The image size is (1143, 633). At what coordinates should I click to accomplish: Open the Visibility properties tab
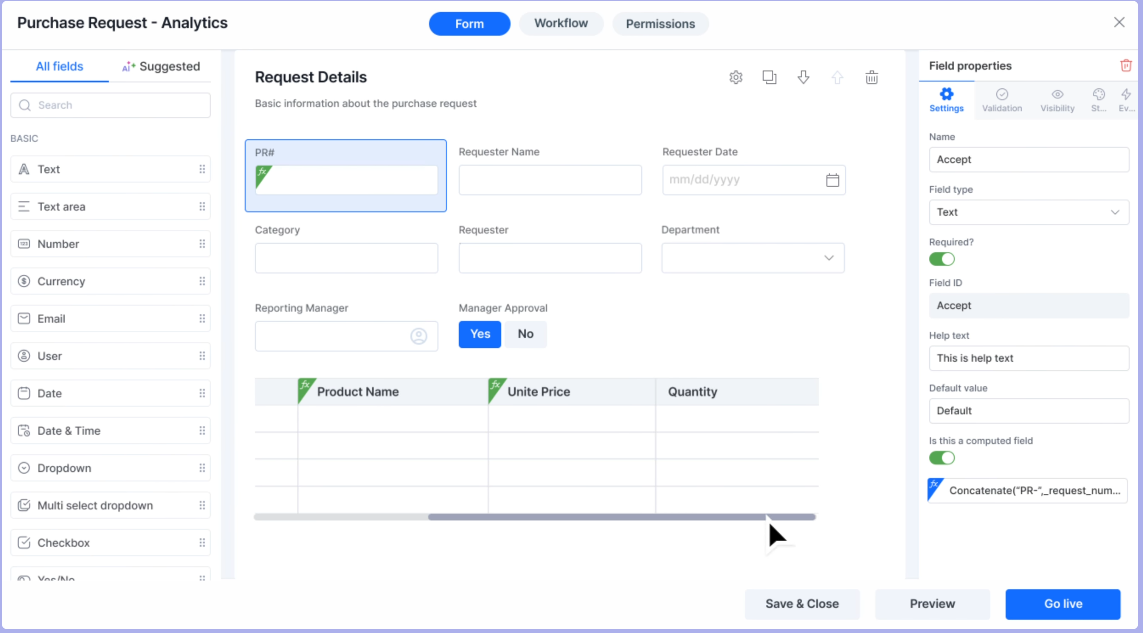1057,100
